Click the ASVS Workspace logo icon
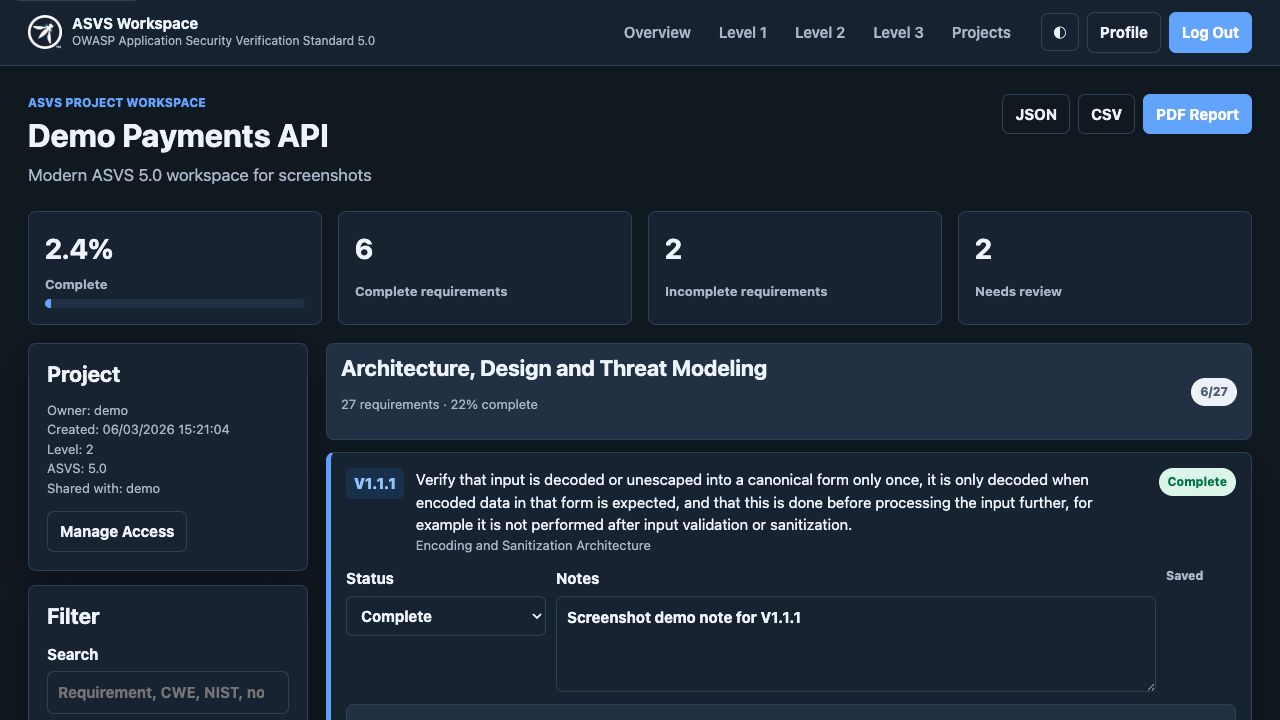This screenshot has height=720, width=1280. click(45, 32)
